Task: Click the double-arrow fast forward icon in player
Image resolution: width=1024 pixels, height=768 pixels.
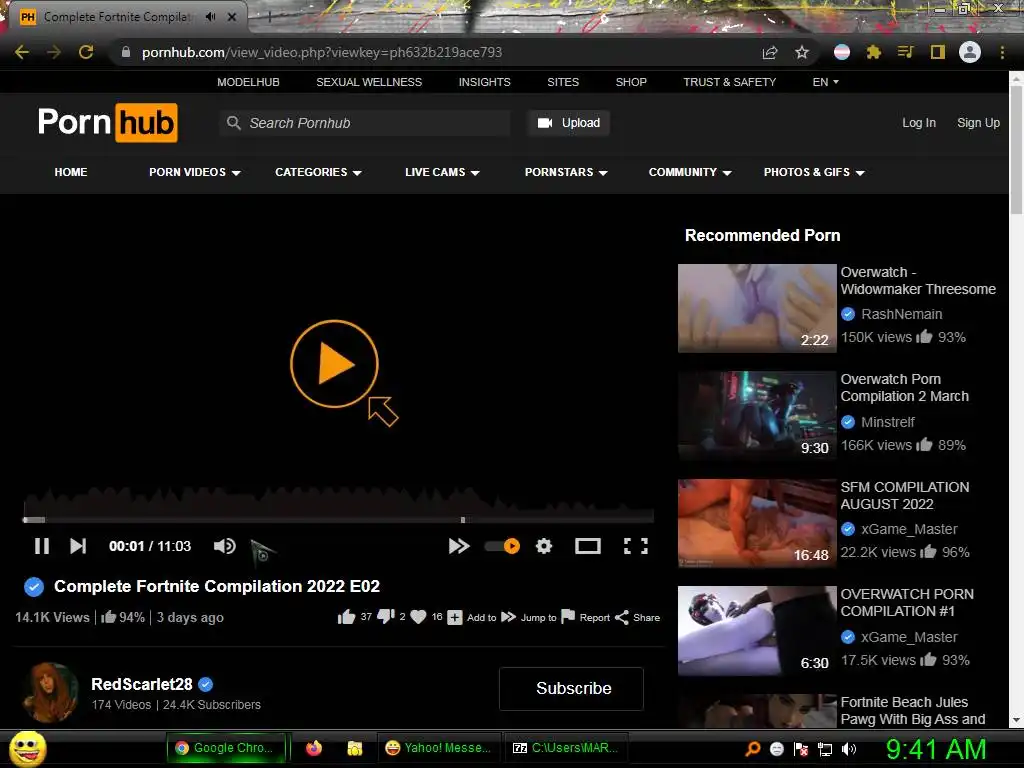Action: [x=459, y=546]
